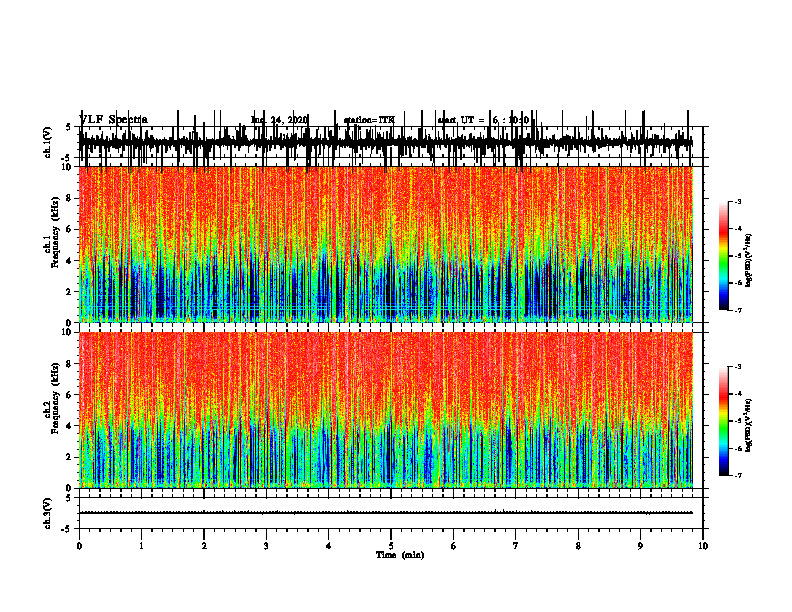Viewport: 792px width, 612px height.
Task: Click the 9 minute time axis tick label
Action: (640, 546)
